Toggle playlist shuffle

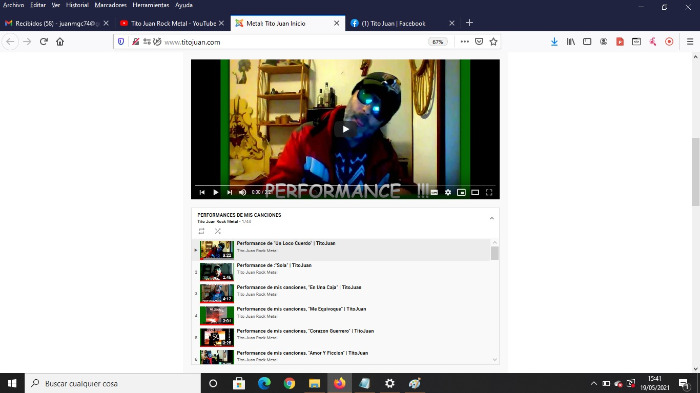click(217, 231)
